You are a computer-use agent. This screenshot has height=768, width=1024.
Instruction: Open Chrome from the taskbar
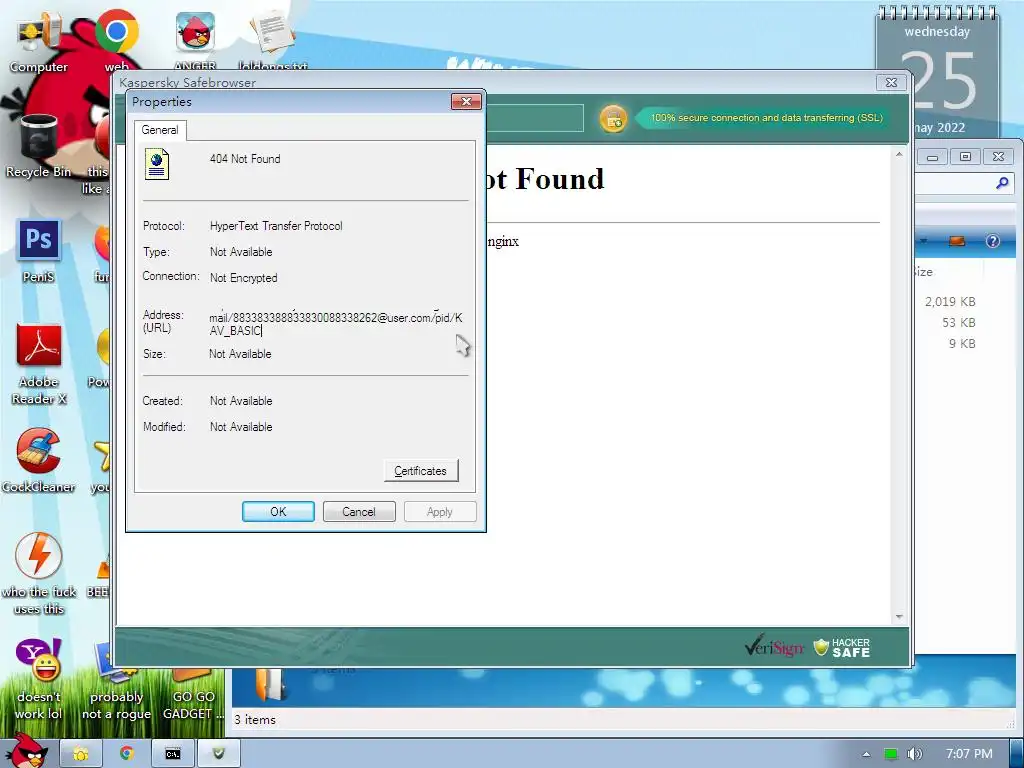point(126,754)
